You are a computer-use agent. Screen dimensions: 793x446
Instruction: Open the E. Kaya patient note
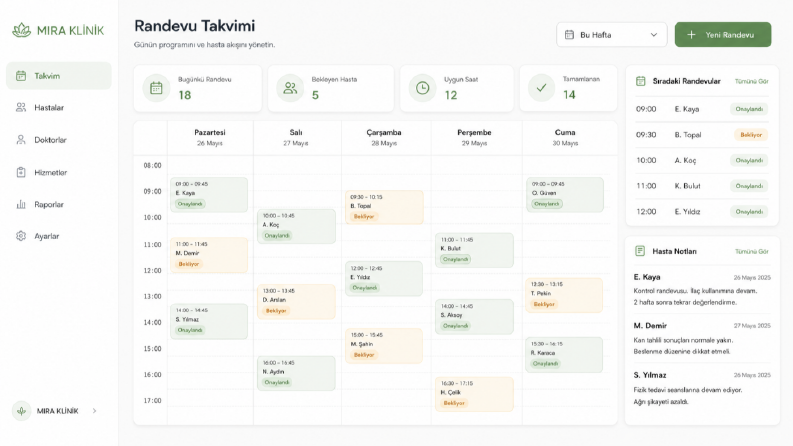[702, 289]
